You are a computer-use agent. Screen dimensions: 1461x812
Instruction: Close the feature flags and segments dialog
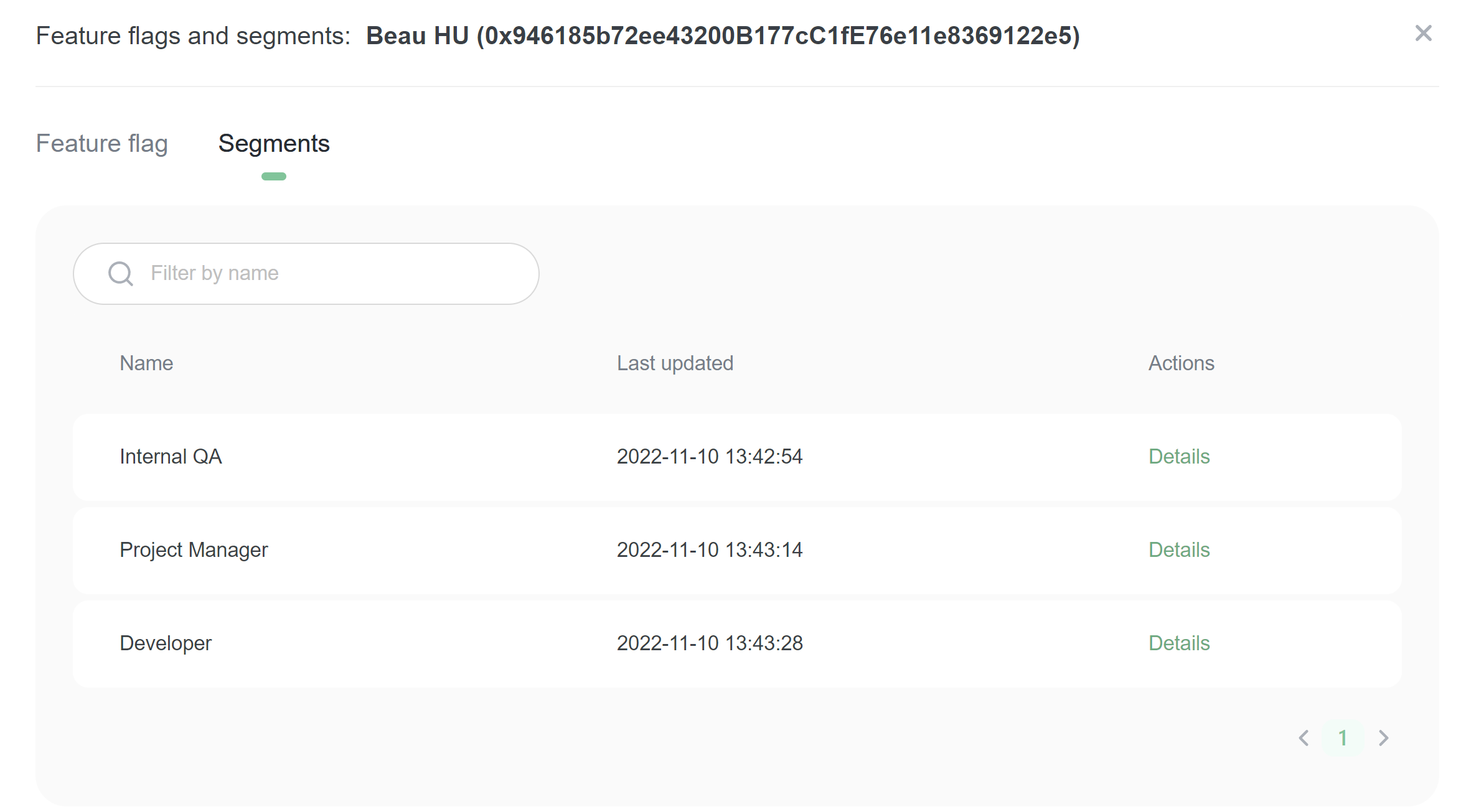(1423, 33)
